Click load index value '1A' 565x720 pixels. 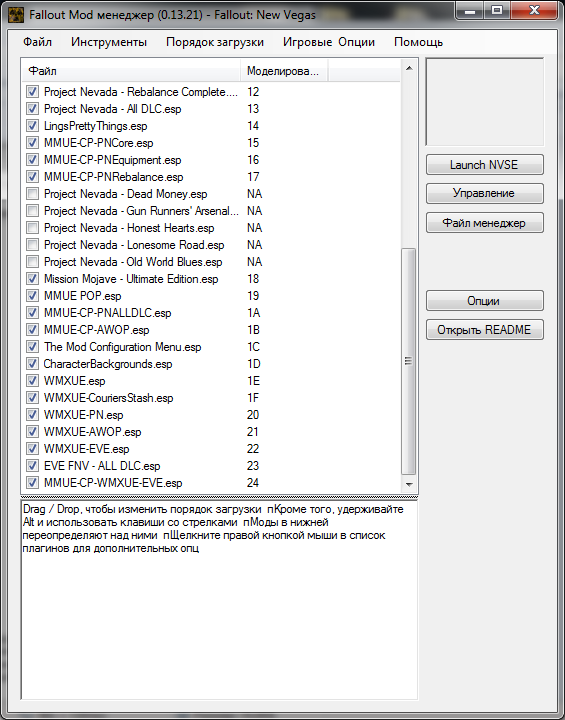click(x=254, y=313)
